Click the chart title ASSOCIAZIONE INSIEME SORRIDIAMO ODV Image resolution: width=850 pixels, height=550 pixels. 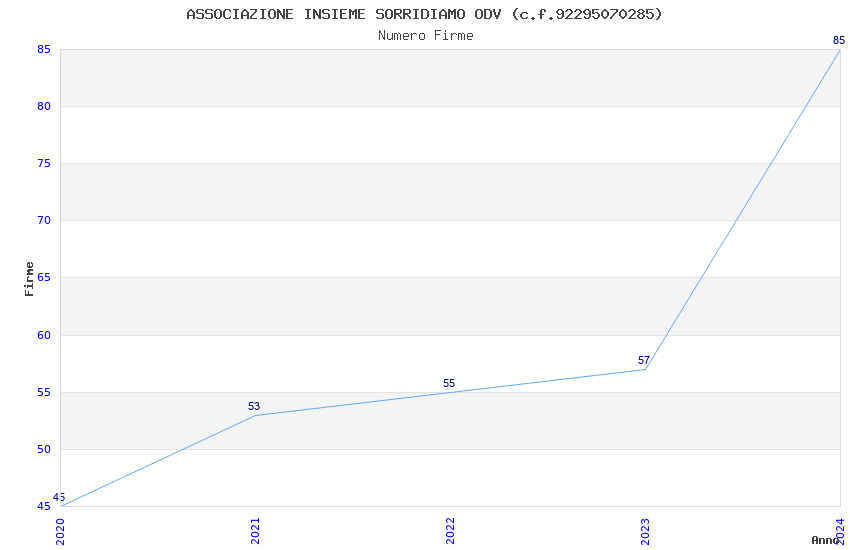pyautogui.click(x=424, y=15)
